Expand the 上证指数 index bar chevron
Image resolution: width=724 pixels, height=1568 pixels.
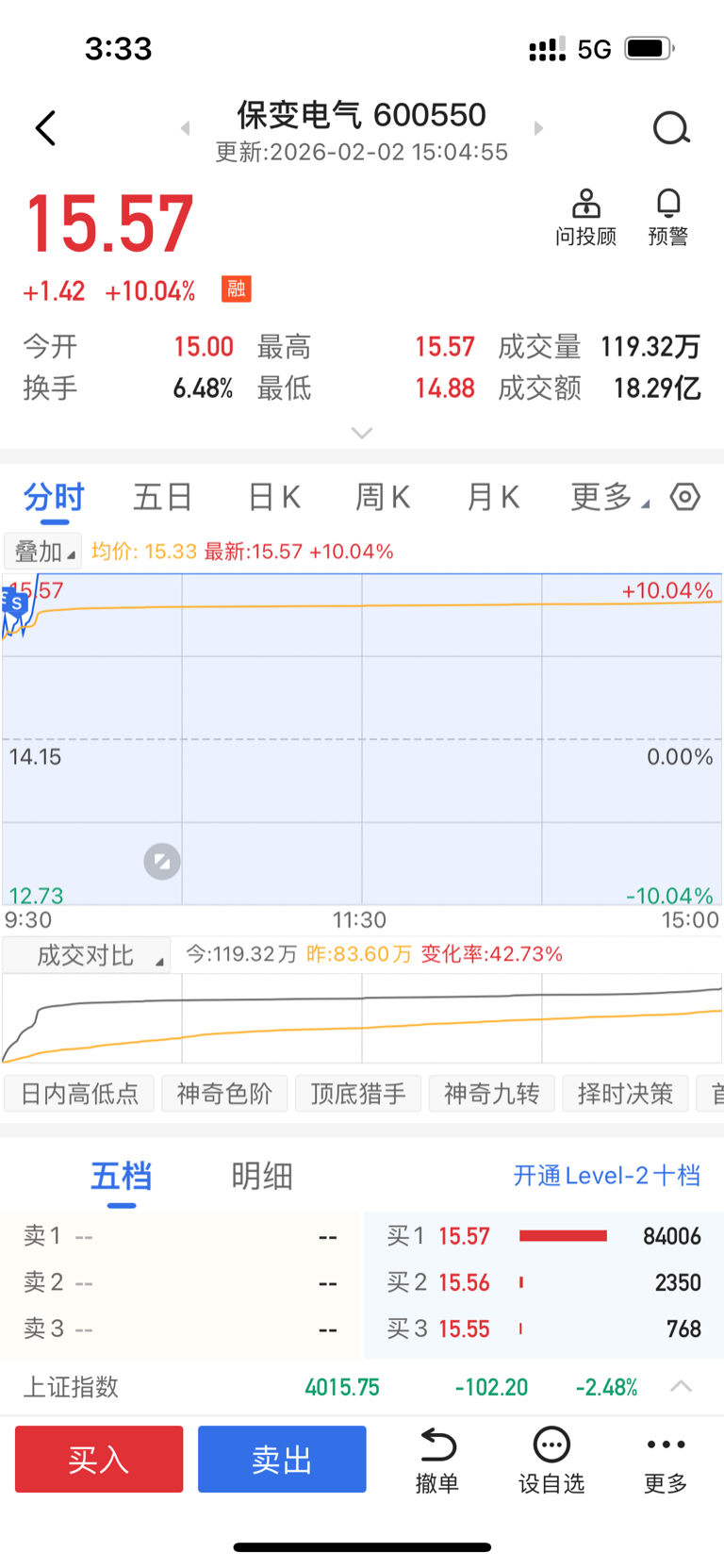point(681,1386)
